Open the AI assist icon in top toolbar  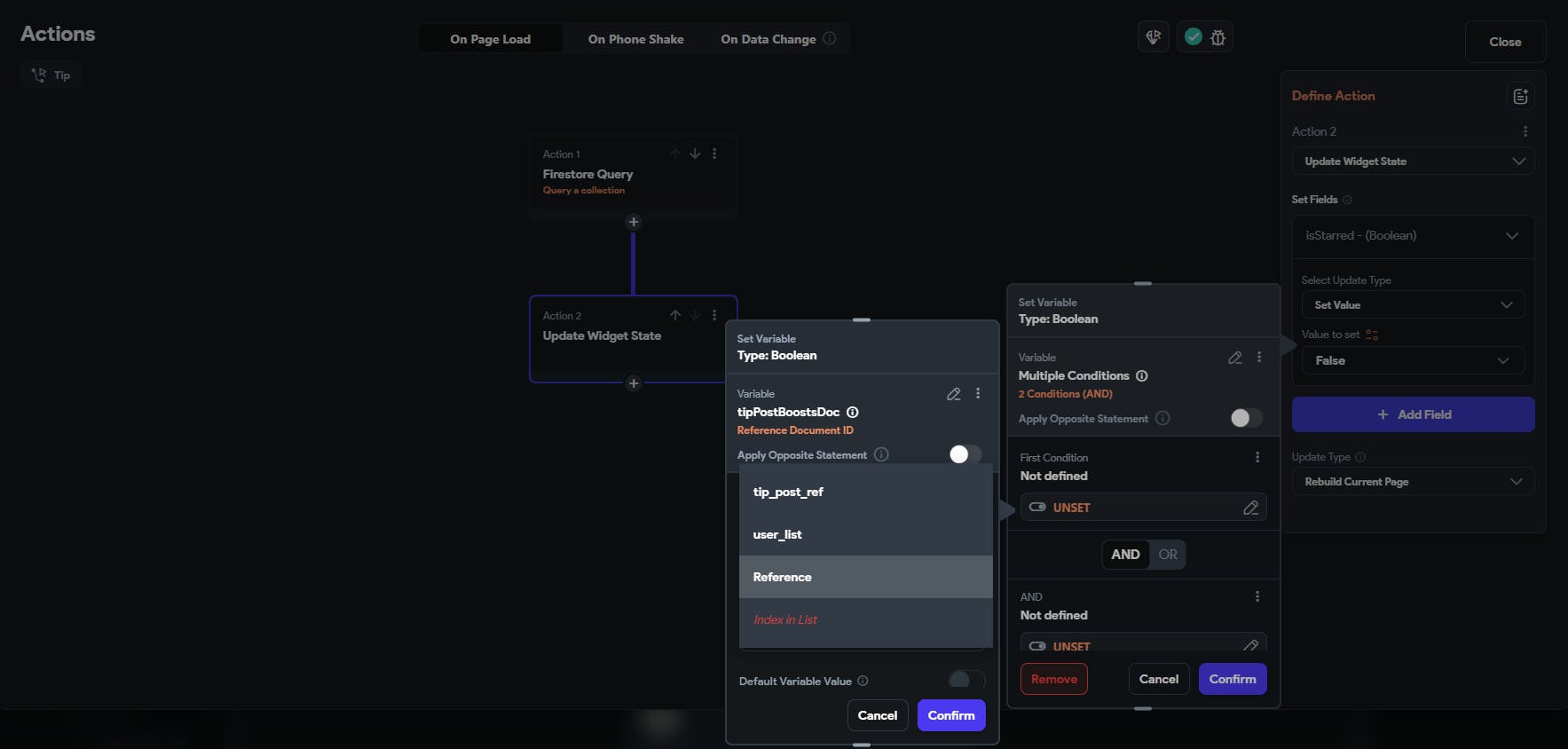(x=1154, y=37)
